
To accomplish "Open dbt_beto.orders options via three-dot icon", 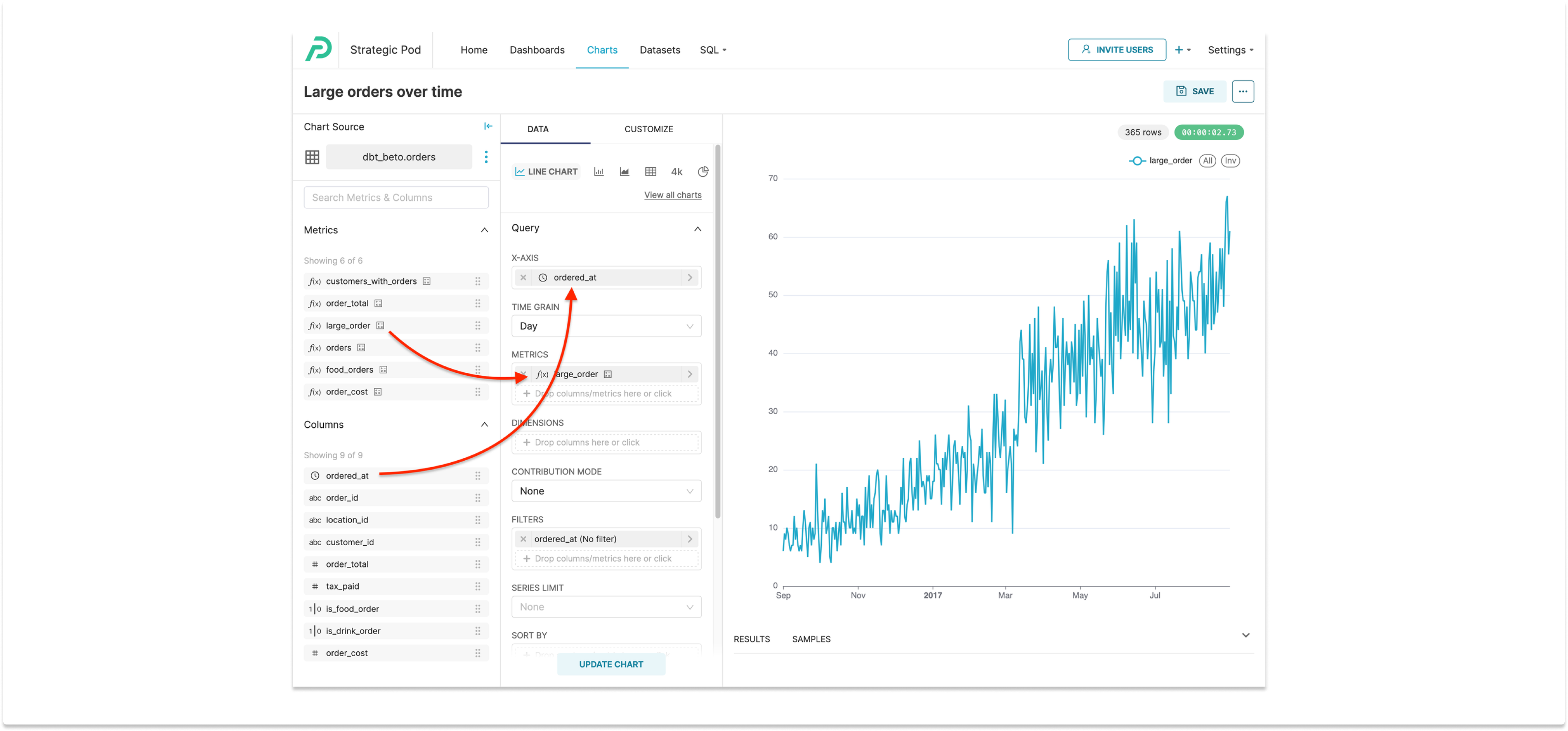I will 486,157.
